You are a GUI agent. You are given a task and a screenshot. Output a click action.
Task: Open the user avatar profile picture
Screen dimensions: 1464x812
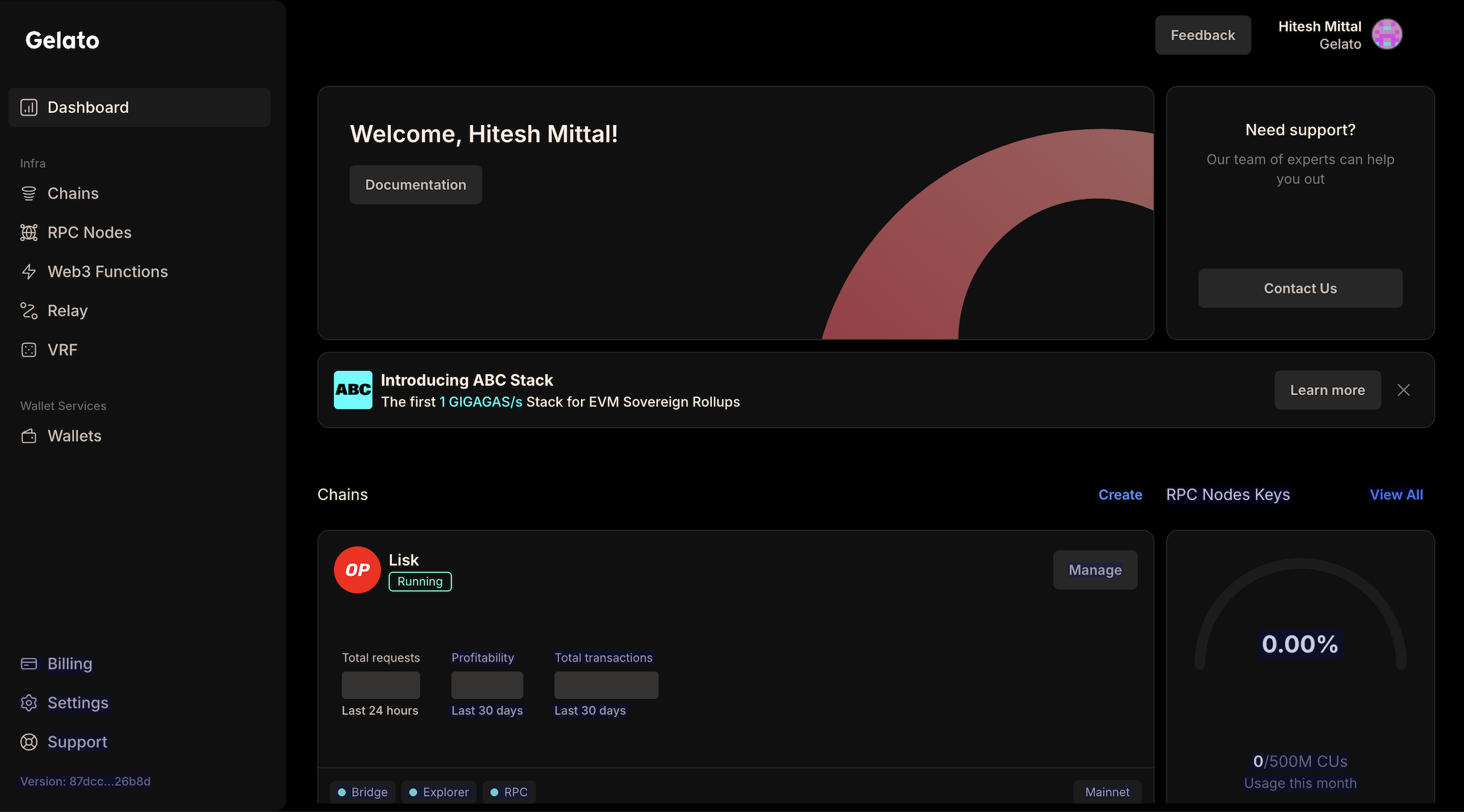[1387, 34]
